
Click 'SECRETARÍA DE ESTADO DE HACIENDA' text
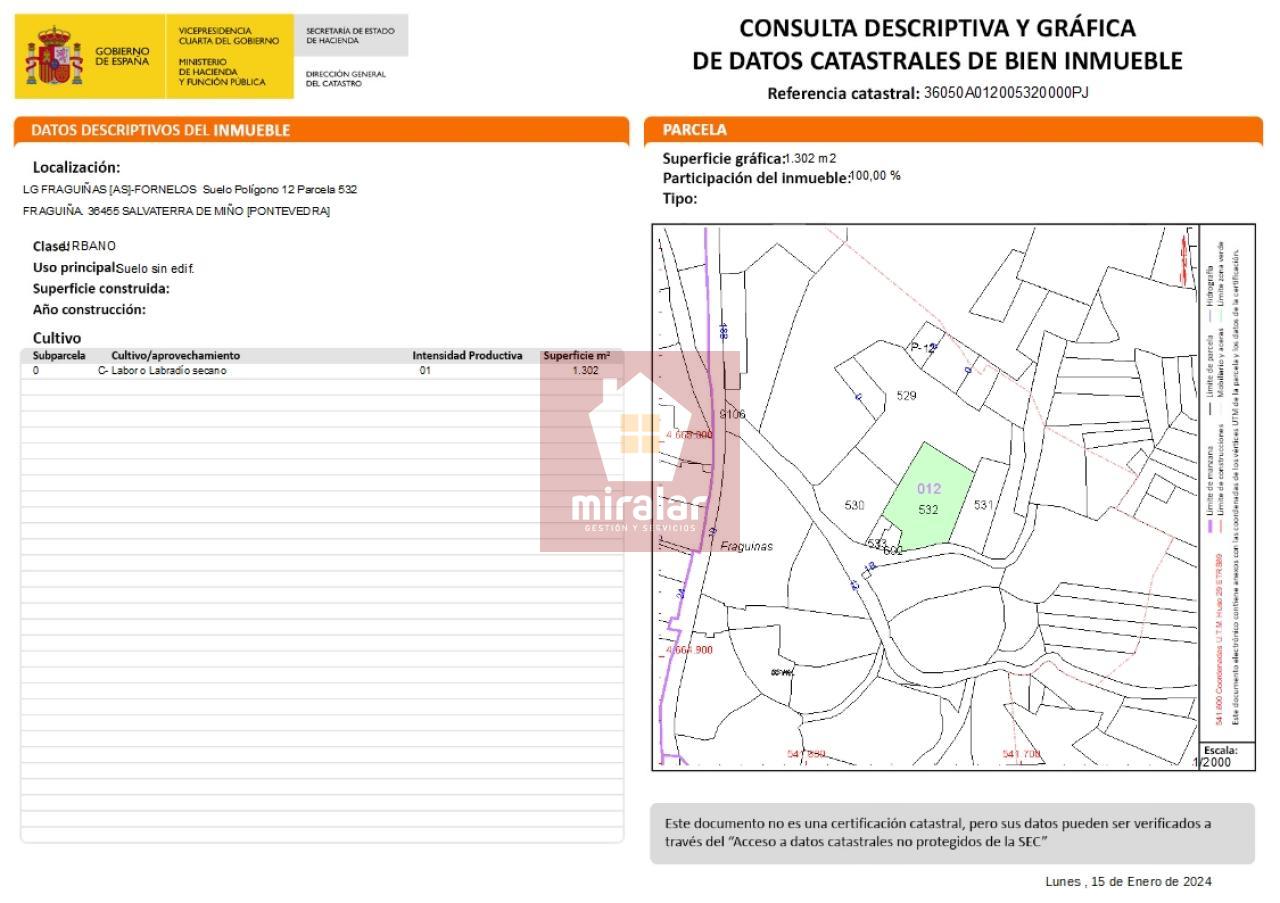(x=350, y=36)
